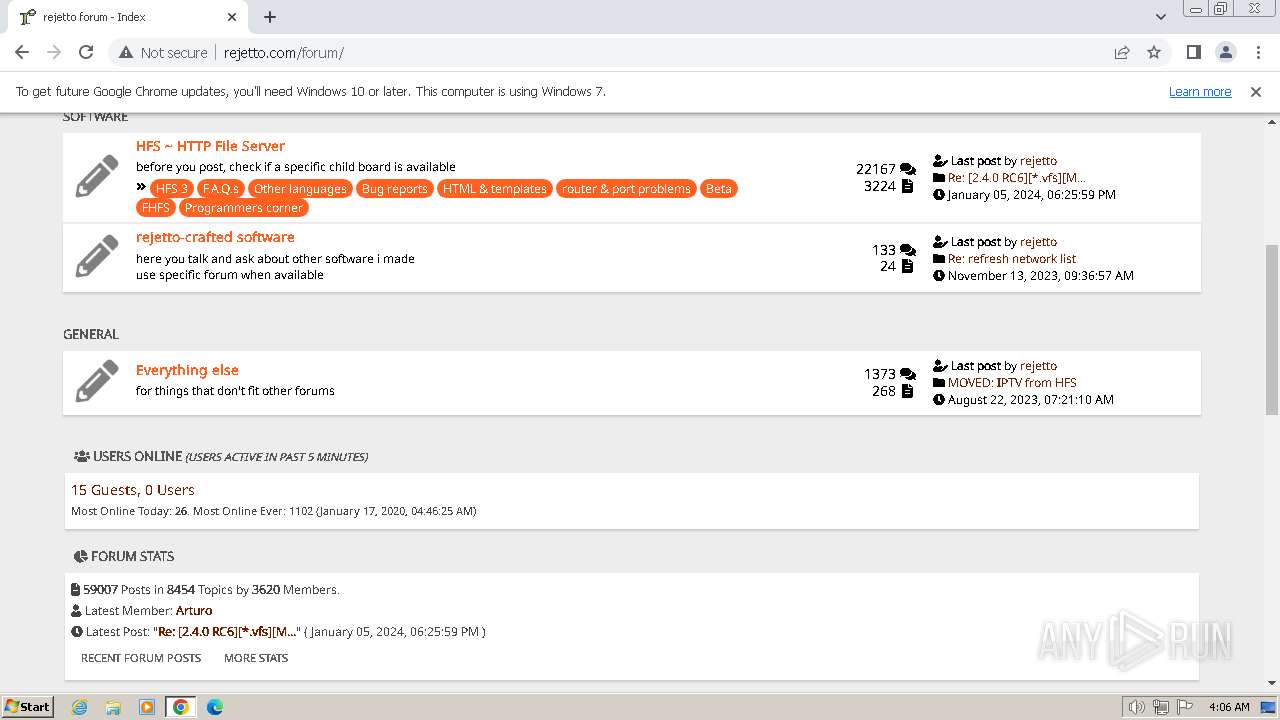Click Chrome icon in taskbar
The image size is (1280, 720).
tap(181, 707)
